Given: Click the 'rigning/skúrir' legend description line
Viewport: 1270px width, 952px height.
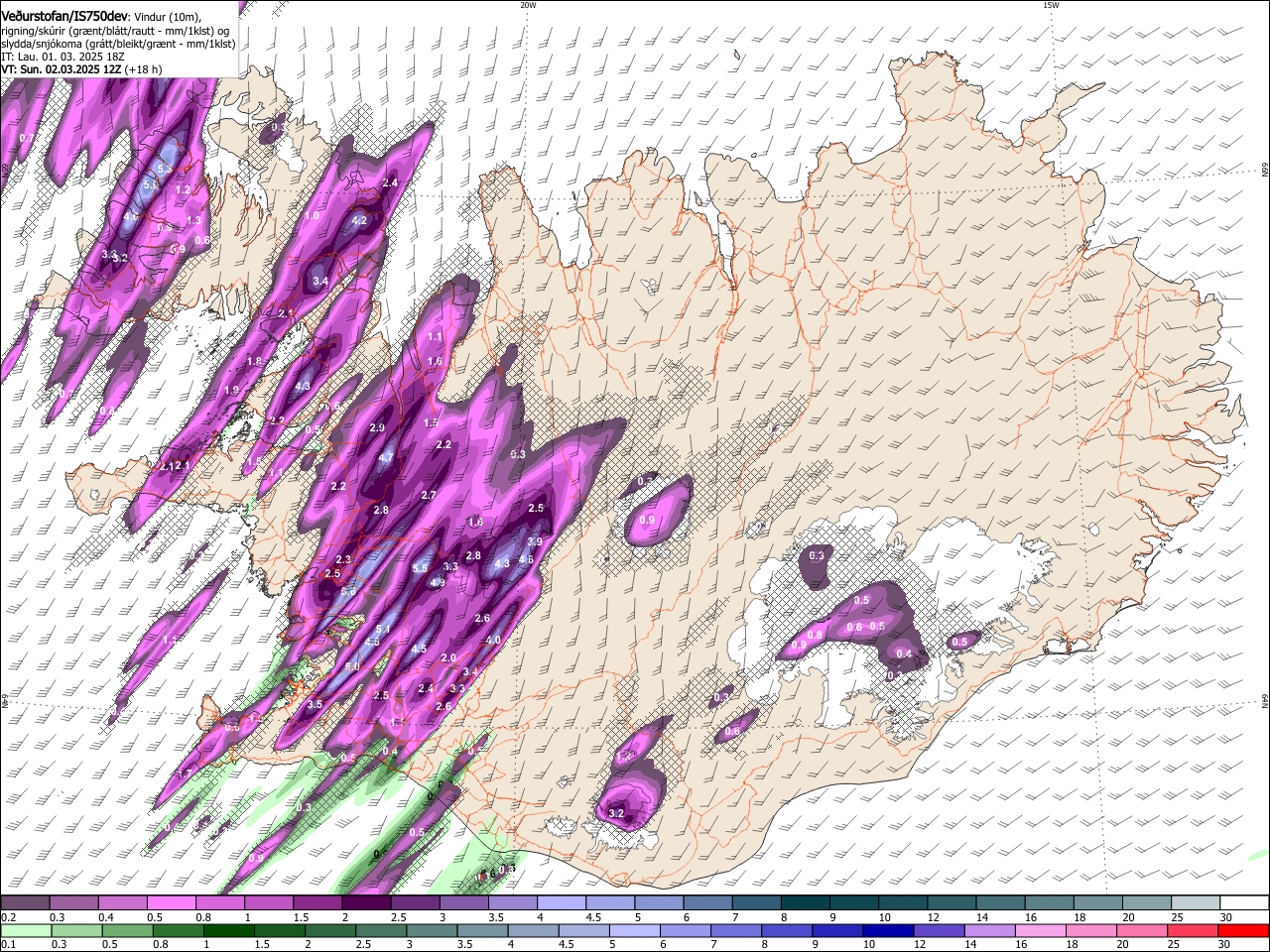Looking at the screenshot, I should point(114,31).
